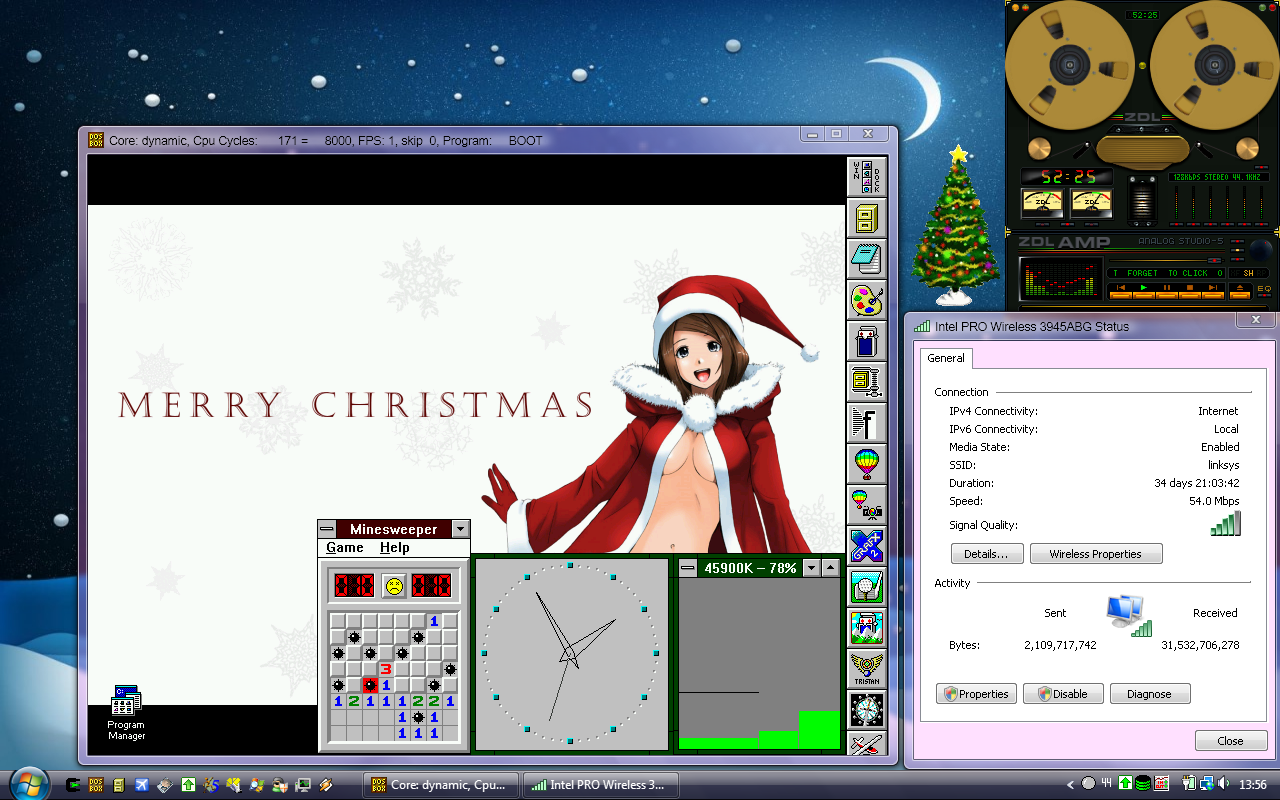Open the Minesweeper Help menu
Viewport: 1280px width, 800px height.
395,548
